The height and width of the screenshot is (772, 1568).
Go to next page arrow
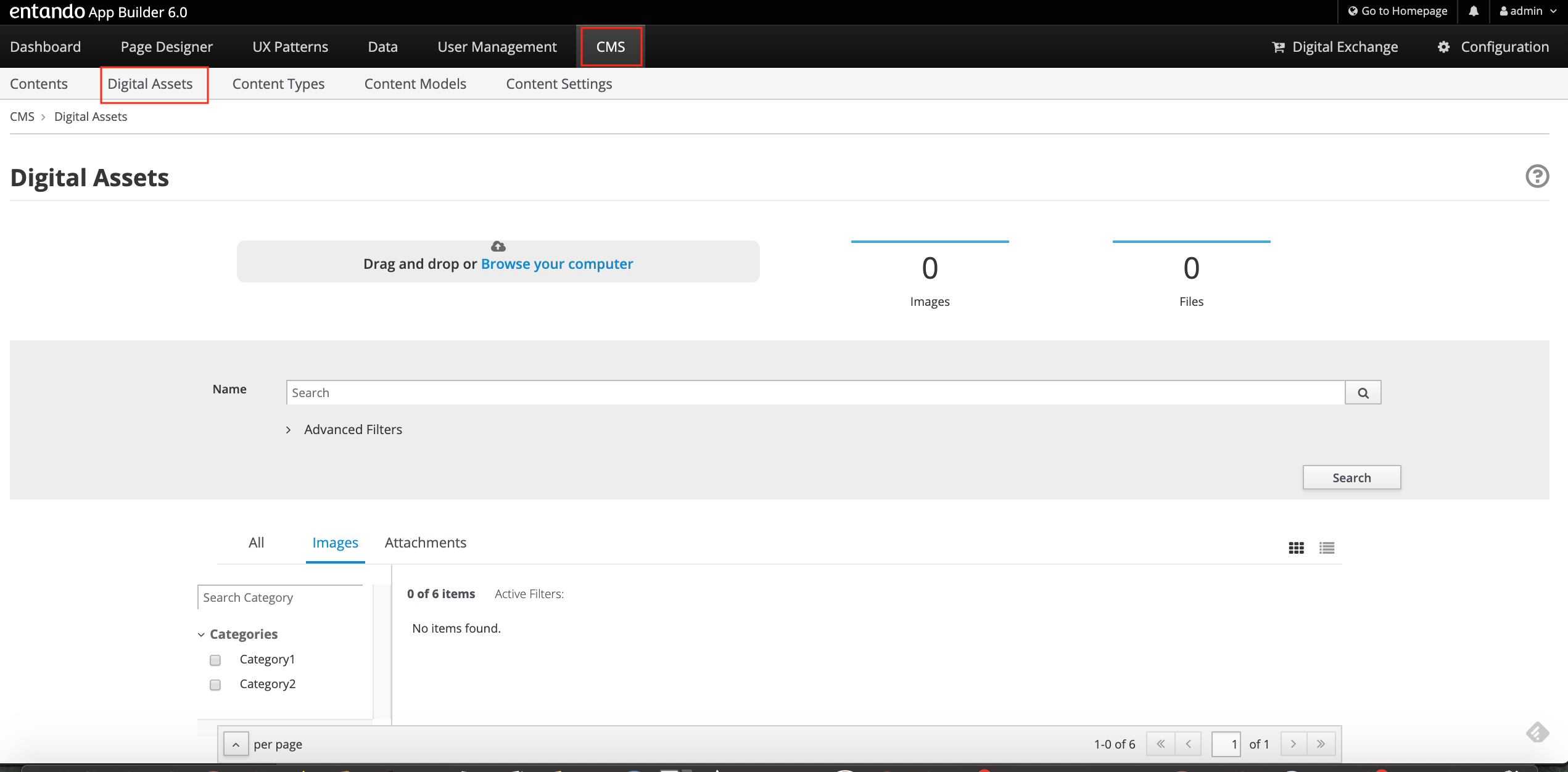[x=1294, y=744]
